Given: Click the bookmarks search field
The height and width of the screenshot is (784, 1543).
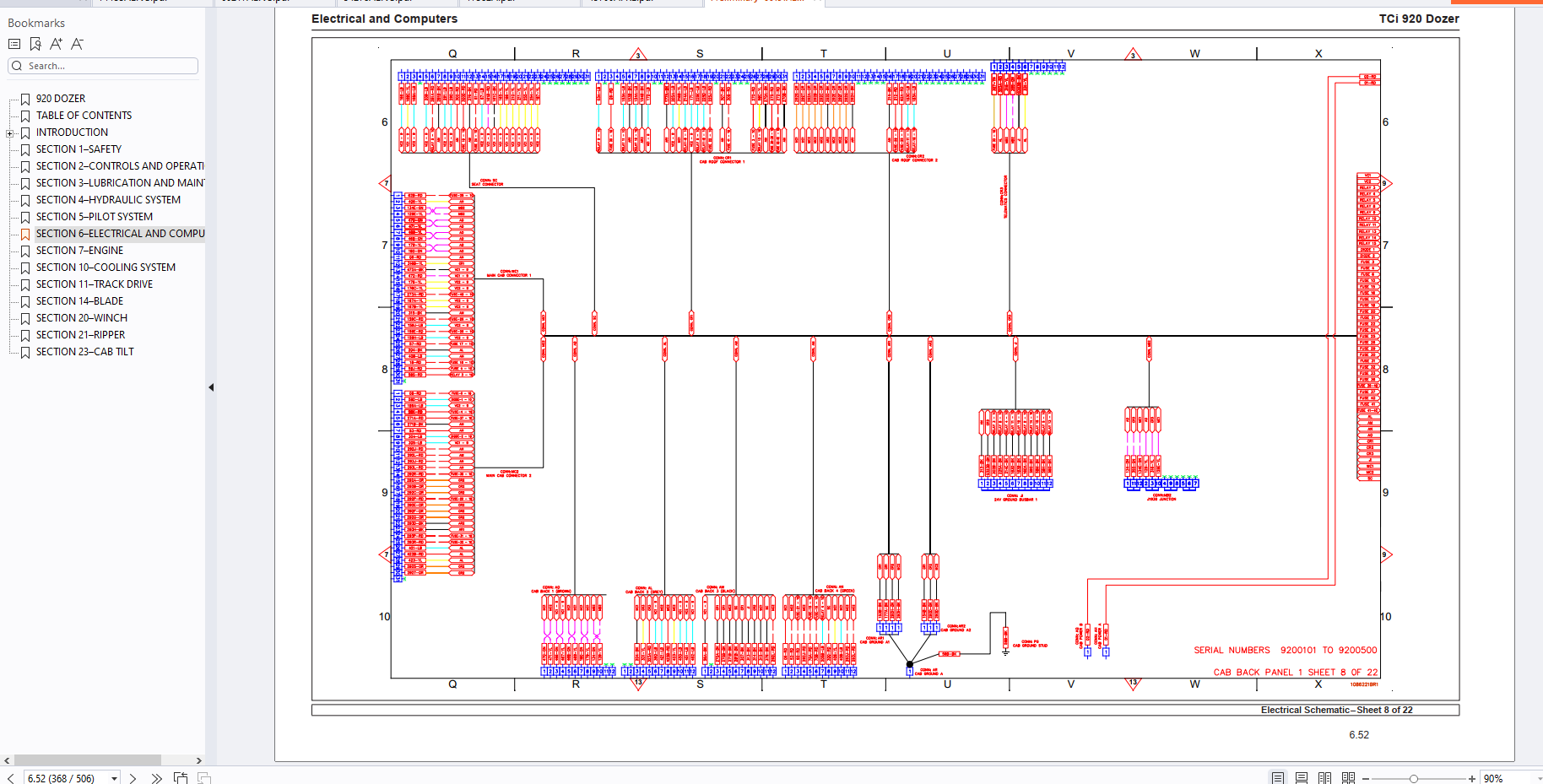Looking at the screenshot, I should coord(103,66).
